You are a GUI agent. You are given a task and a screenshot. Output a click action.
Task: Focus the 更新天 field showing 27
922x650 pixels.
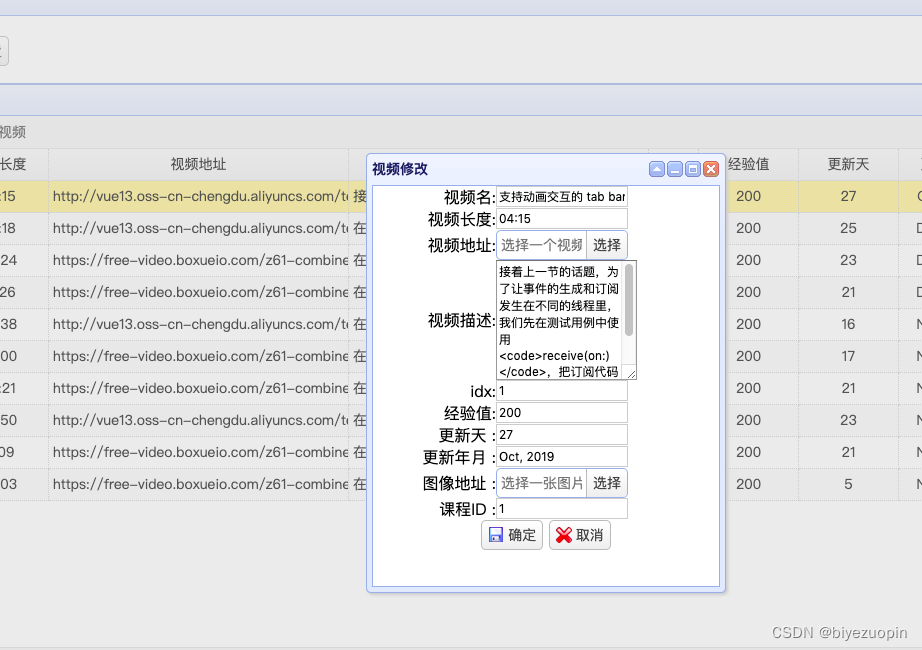(x=562, y=435)
